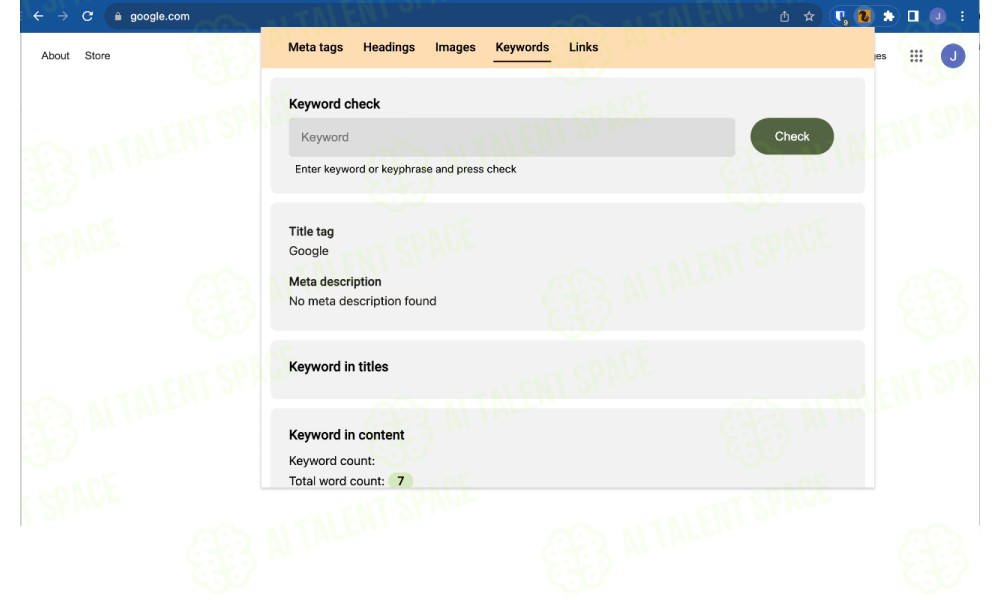This screenshot has width=1000, height=600.
Task: Open the Bitwarden shield extension icon
Action: [841, 17]
